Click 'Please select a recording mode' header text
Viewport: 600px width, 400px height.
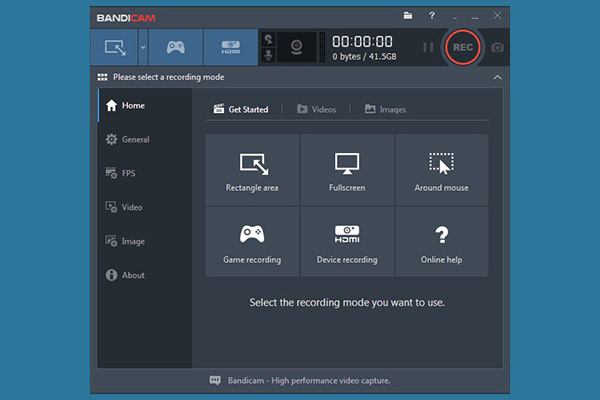(x=169, y=77)
